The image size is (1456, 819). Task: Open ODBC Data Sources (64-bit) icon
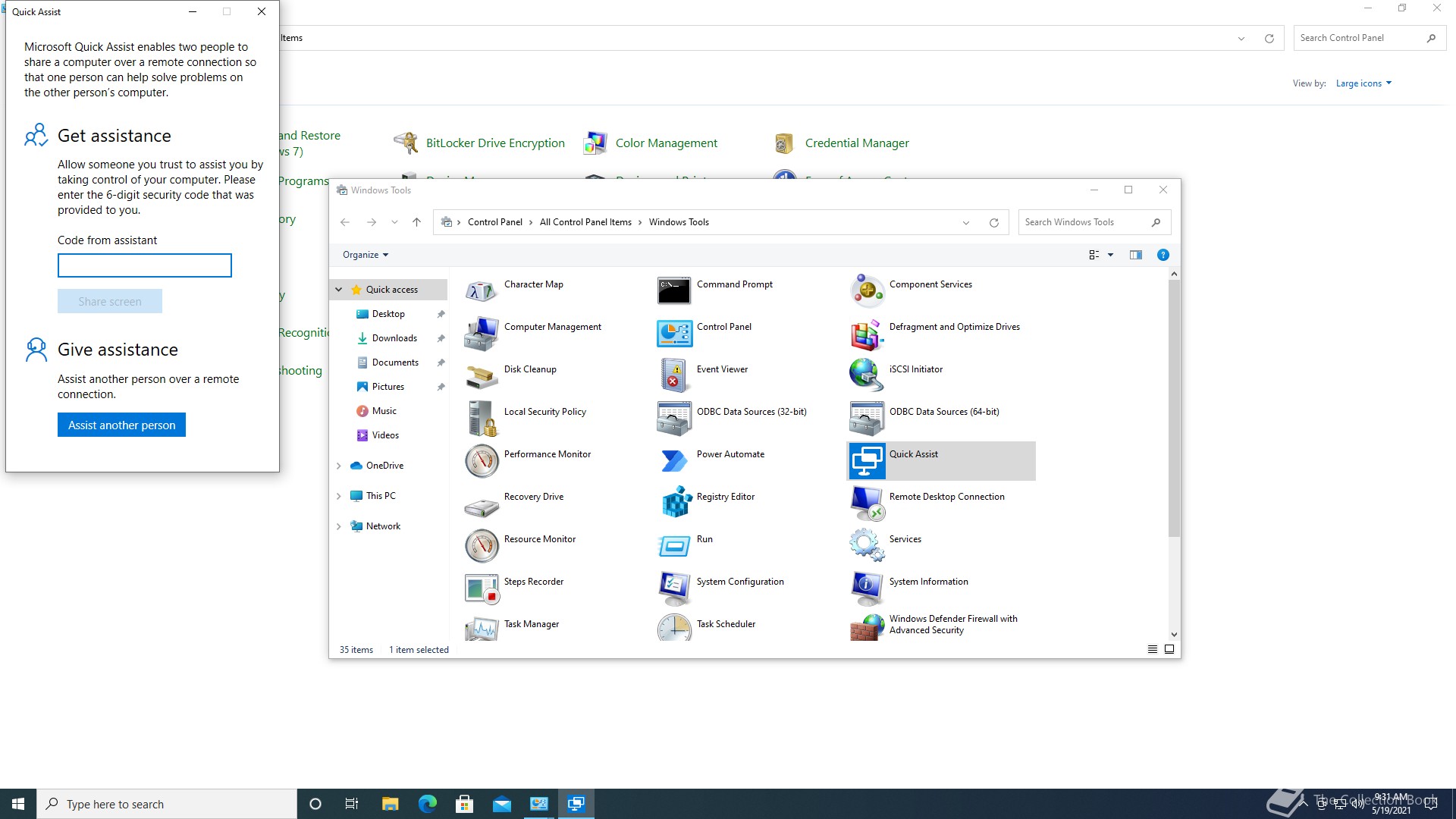click(867, 418)
